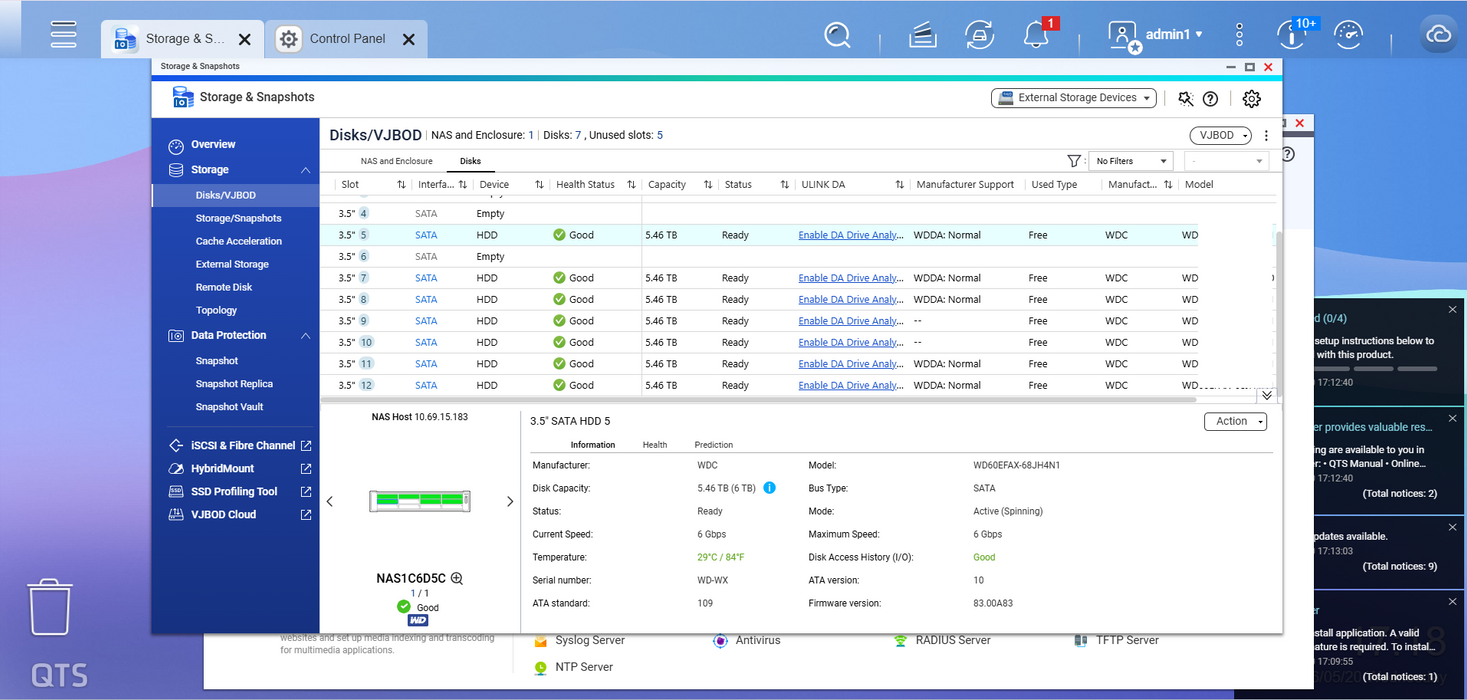This screenshot has width=1467, height=700.
Task: Switch to NAS and Enclosure tab
Action: click(x=397, y=161)
